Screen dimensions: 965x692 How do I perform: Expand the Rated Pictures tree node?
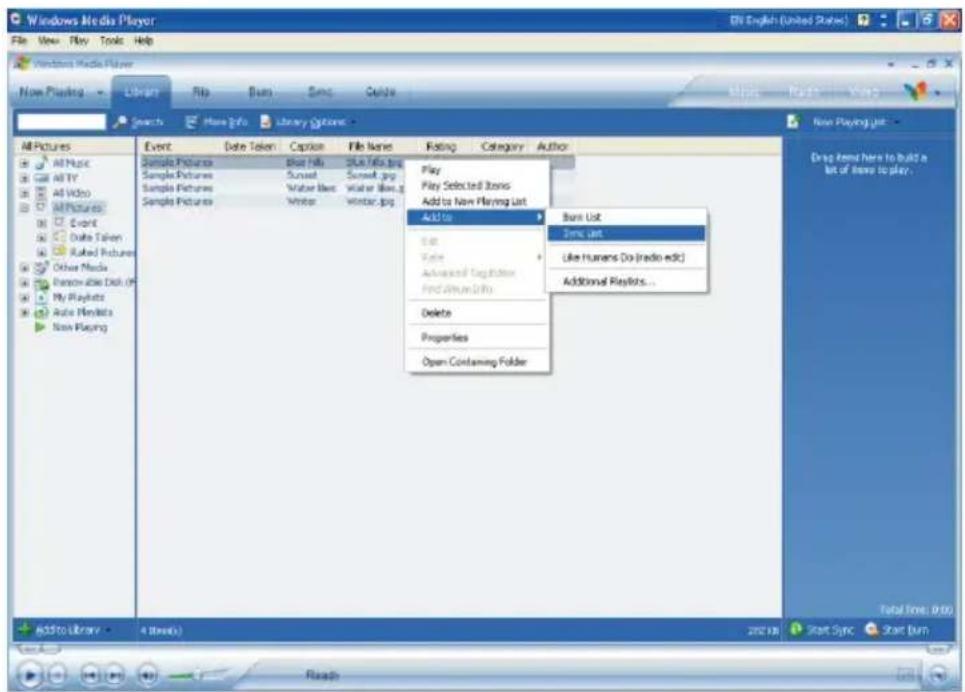tap(42, 252)
